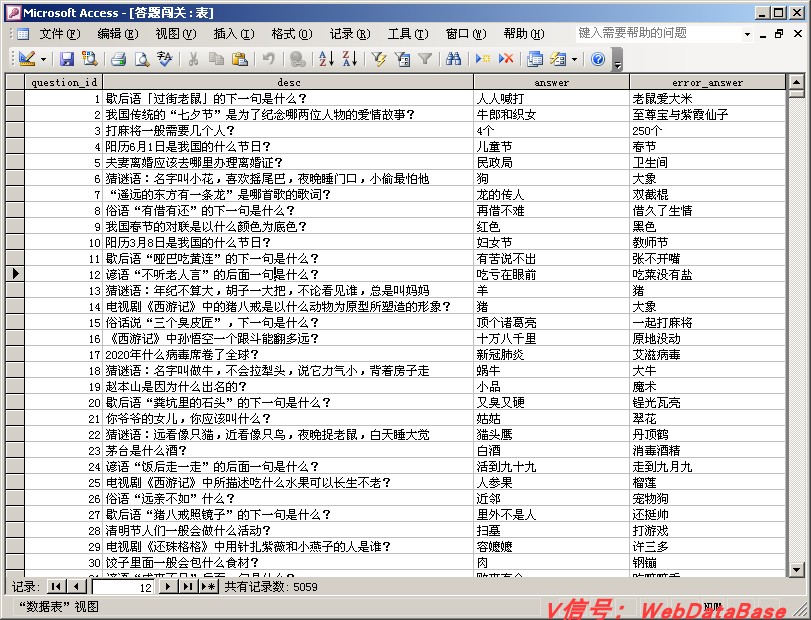Screen dimensions: 811x620
Task: Add New Record toolbar icon
Action: (483, 59)
